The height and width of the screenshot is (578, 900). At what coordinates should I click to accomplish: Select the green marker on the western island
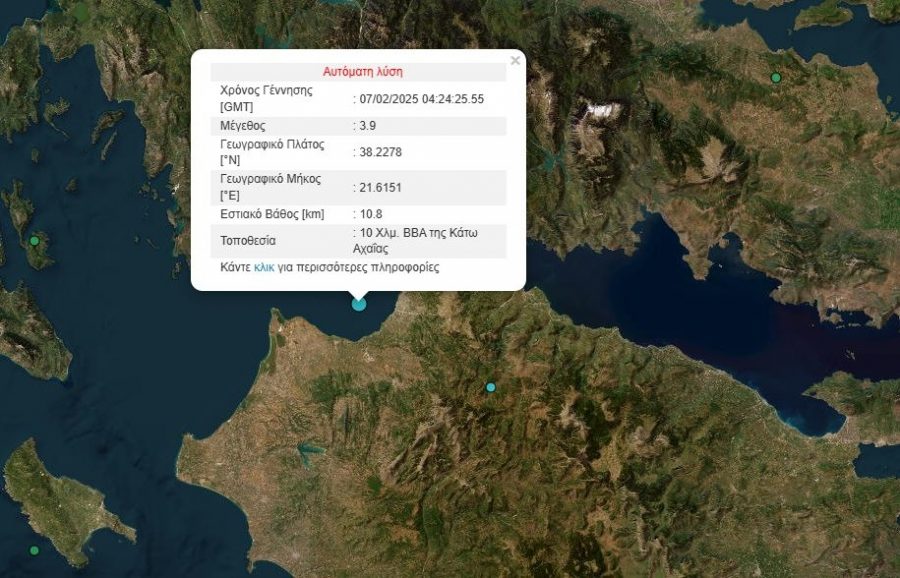(35, 241)
